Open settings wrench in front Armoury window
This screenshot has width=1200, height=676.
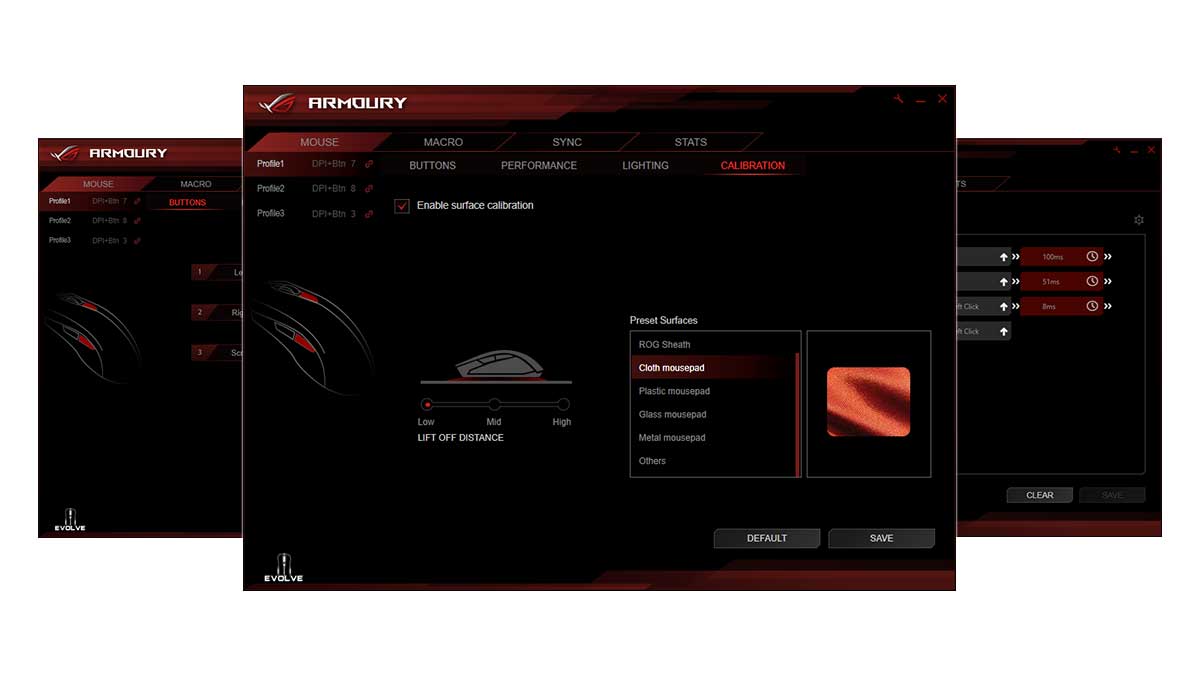point(899,99)
